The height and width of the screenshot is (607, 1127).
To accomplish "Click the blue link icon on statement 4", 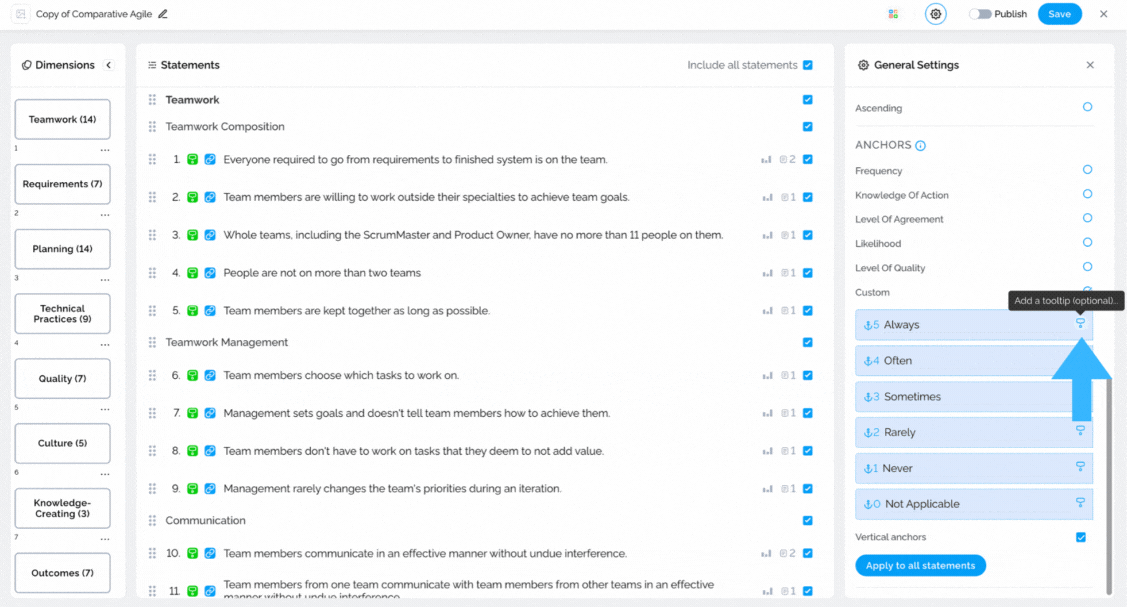I will pyautogui.click(x=210, y=273).
